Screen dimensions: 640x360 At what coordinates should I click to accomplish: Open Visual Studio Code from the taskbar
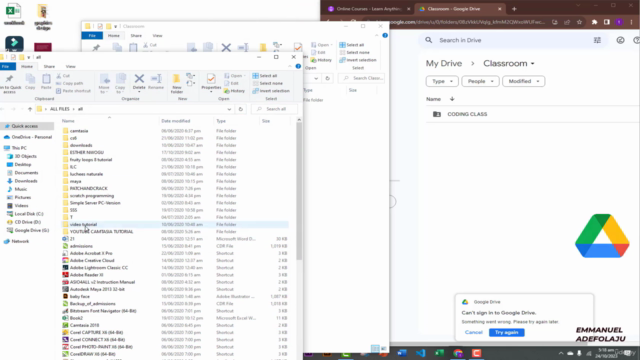[421, 353]
